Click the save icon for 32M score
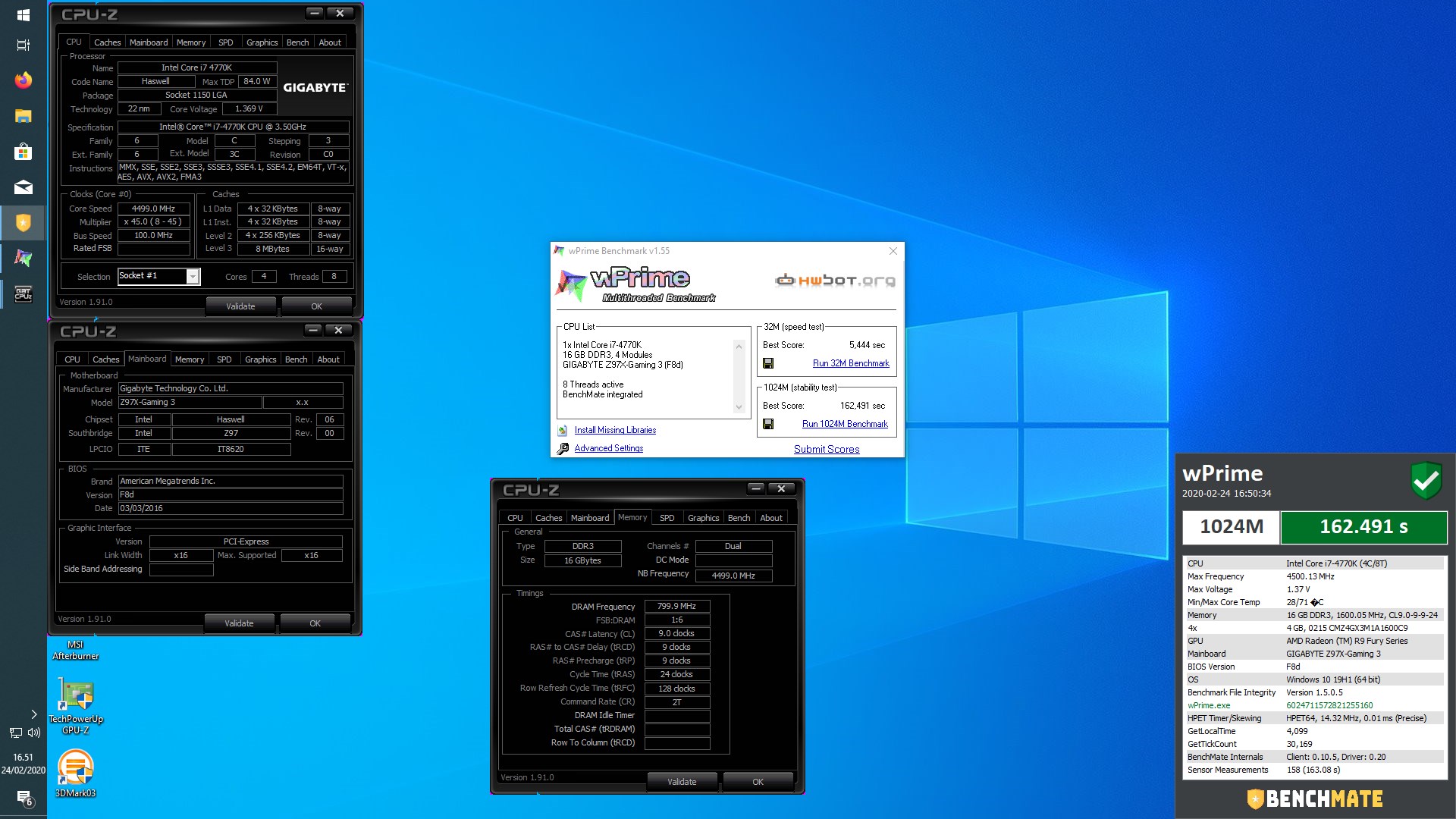 (x=768, y=363)
